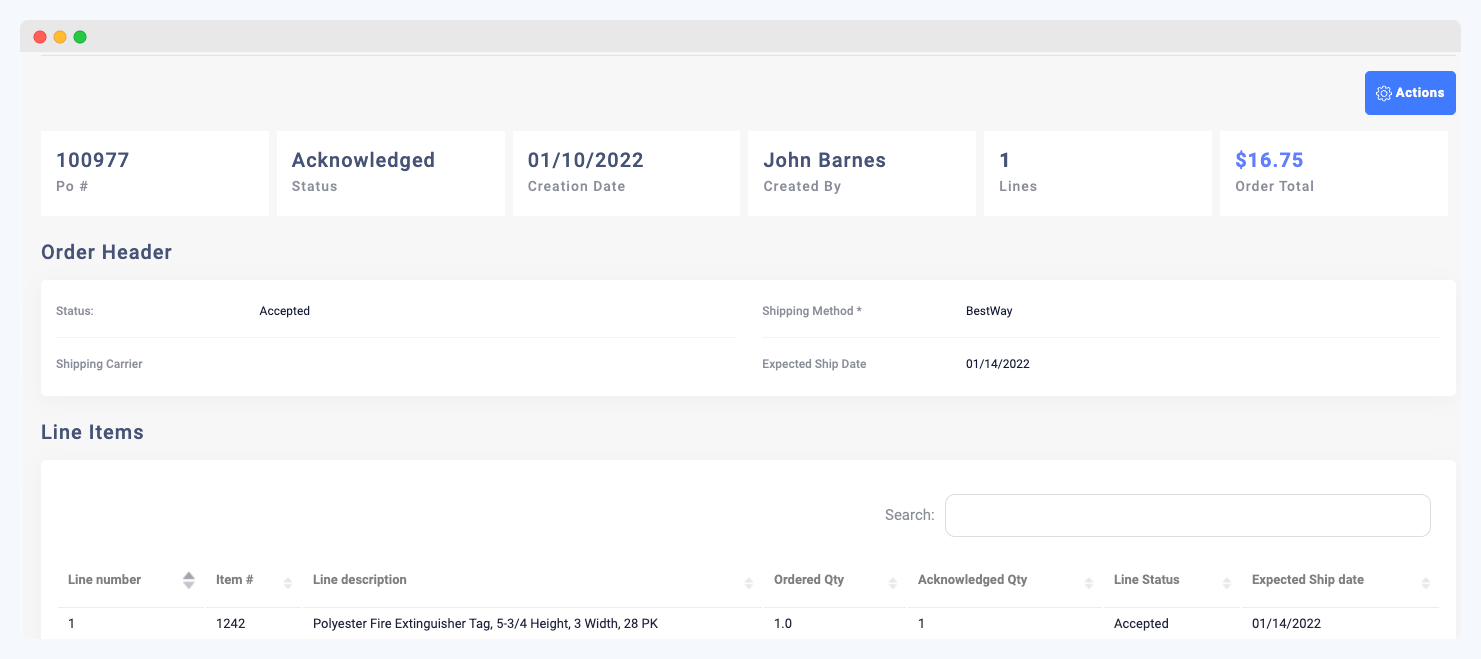Open the Actions menu

click(x=1410, y=92)
